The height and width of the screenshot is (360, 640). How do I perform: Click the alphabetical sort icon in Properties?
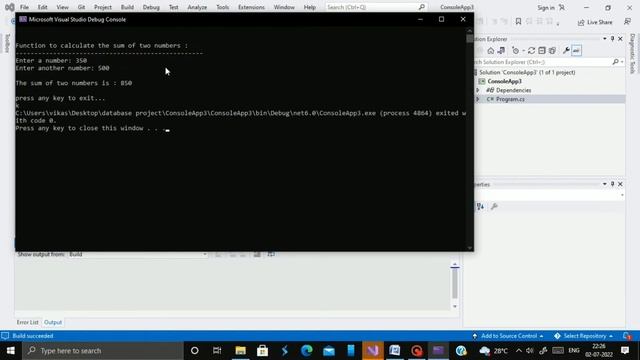pos(480,207)
